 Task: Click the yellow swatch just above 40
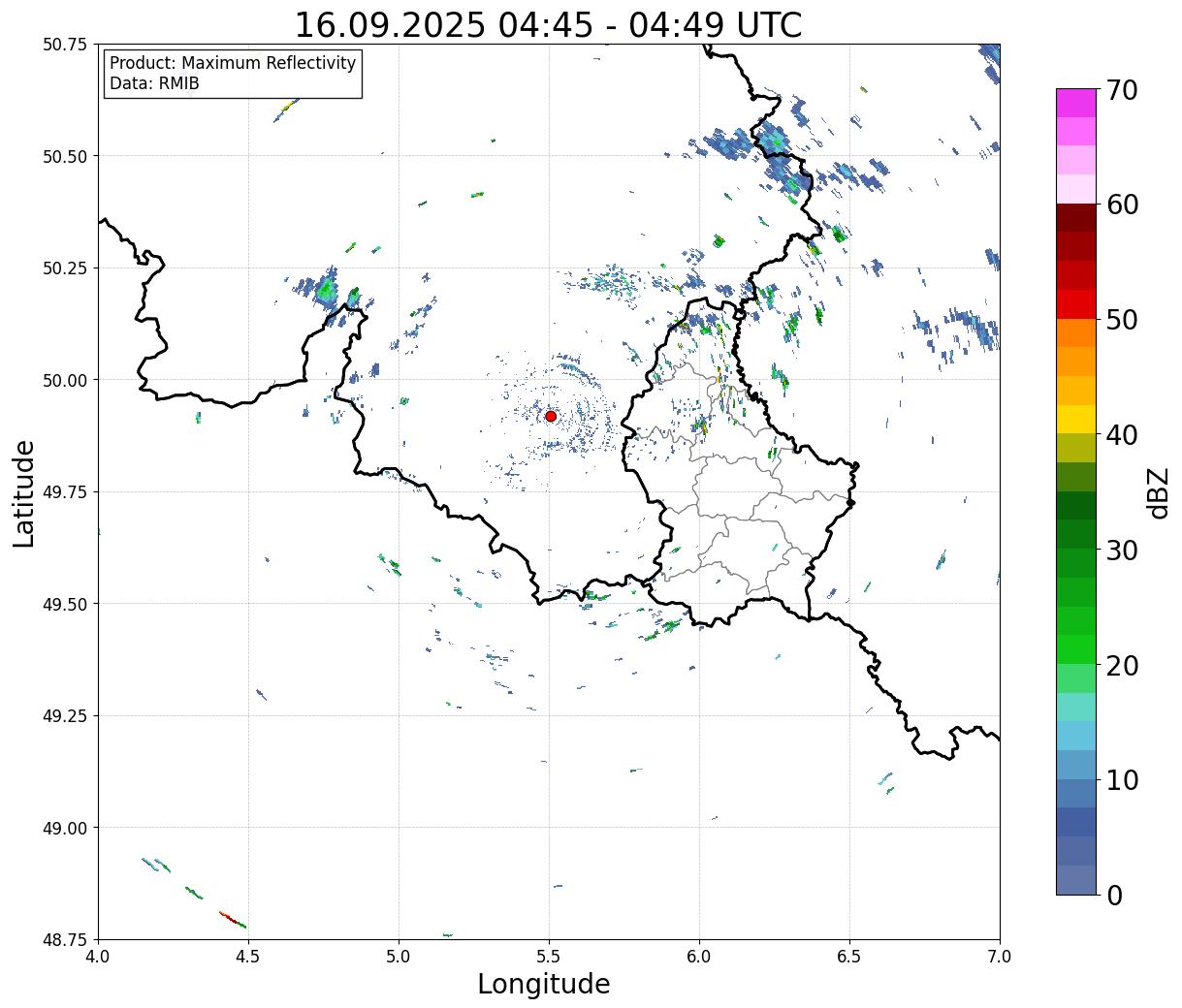click(1076, 419)
